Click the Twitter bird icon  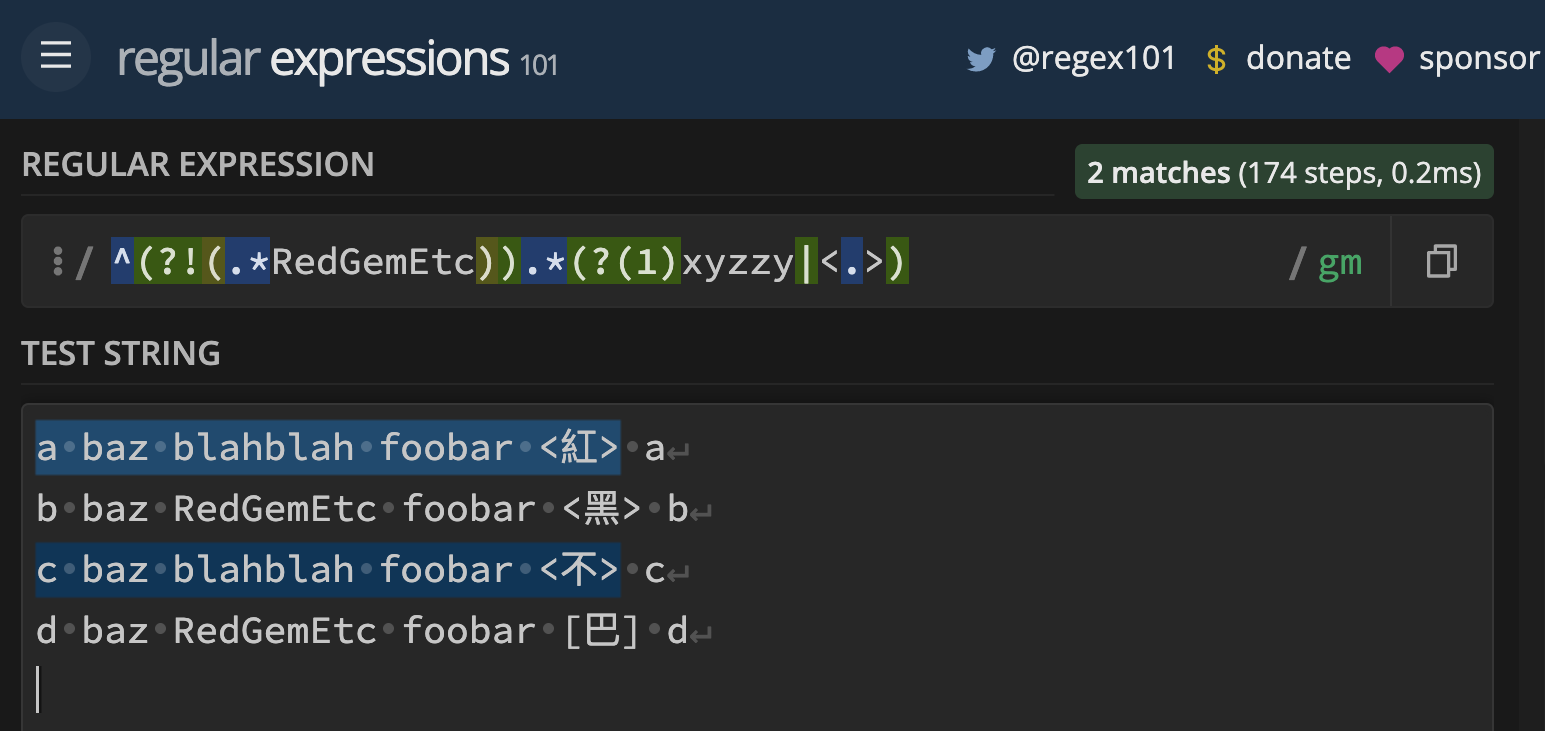click(x=981, y=58)
